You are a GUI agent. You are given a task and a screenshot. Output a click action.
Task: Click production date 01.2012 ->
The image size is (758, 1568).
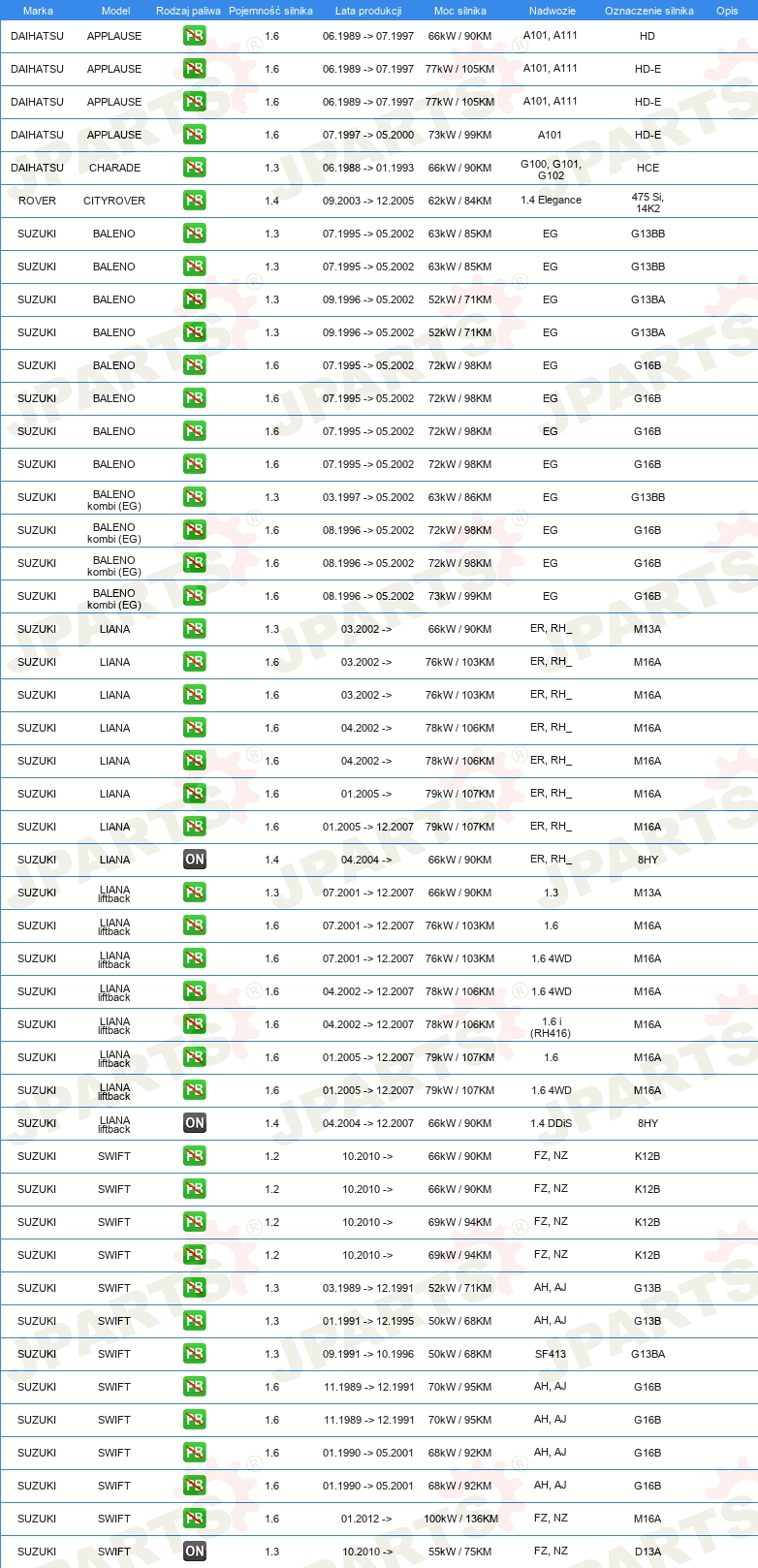coord(366,1519)
